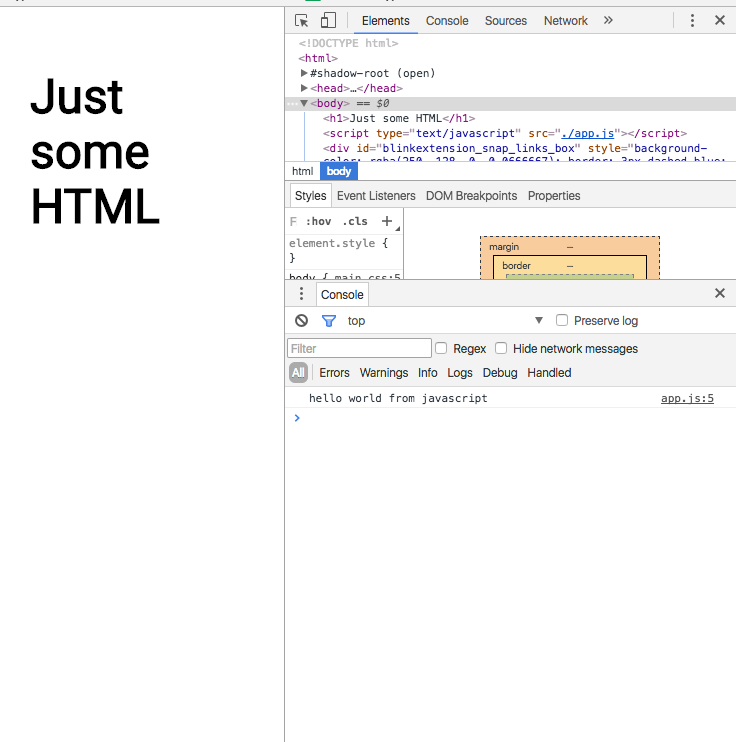Viewport: 736px width, 742px height.
Task: Add a new style rule plus icon
Action: pos(387,221)
